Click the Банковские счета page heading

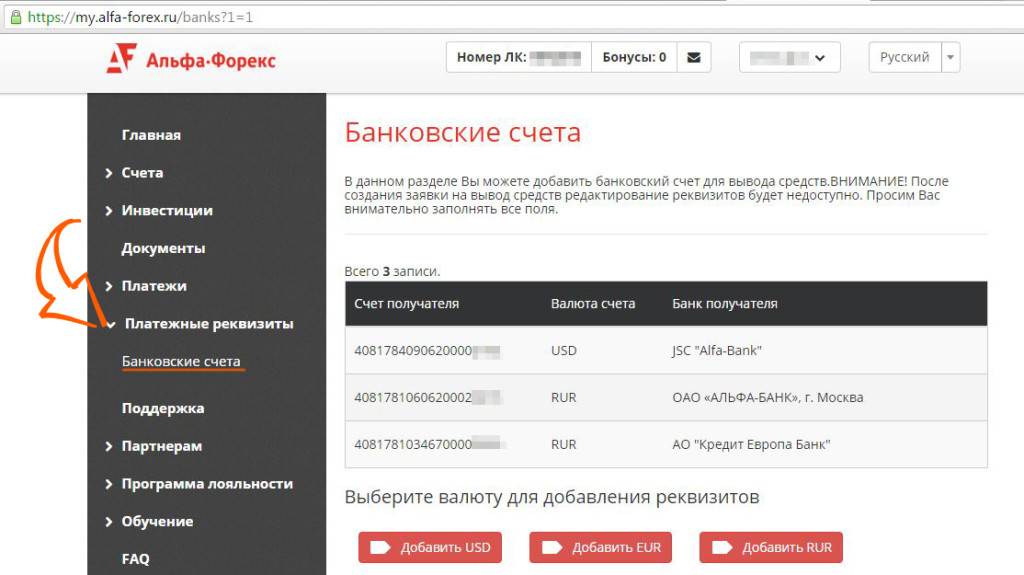coord(462,133)
